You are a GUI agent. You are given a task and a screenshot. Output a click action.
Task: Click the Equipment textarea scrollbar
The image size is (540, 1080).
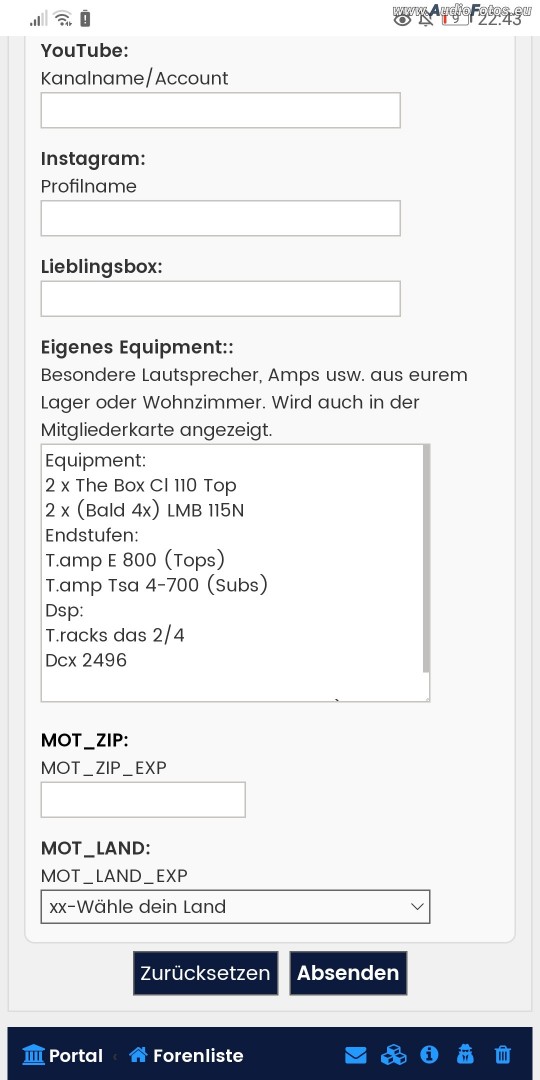(426, 559)
